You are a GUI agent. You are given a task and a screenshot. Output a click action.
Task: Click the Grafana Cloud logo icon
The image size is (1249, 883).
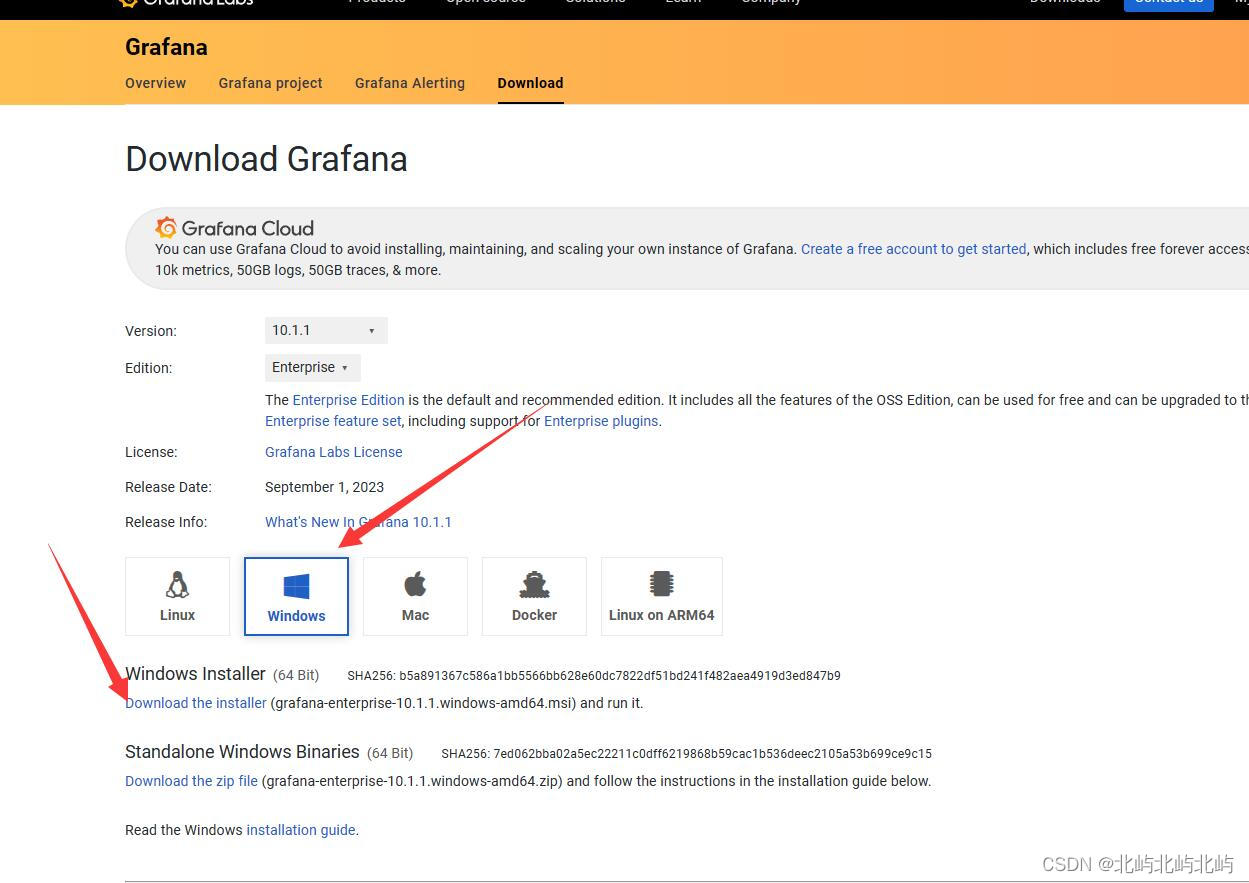pos(166,228)
